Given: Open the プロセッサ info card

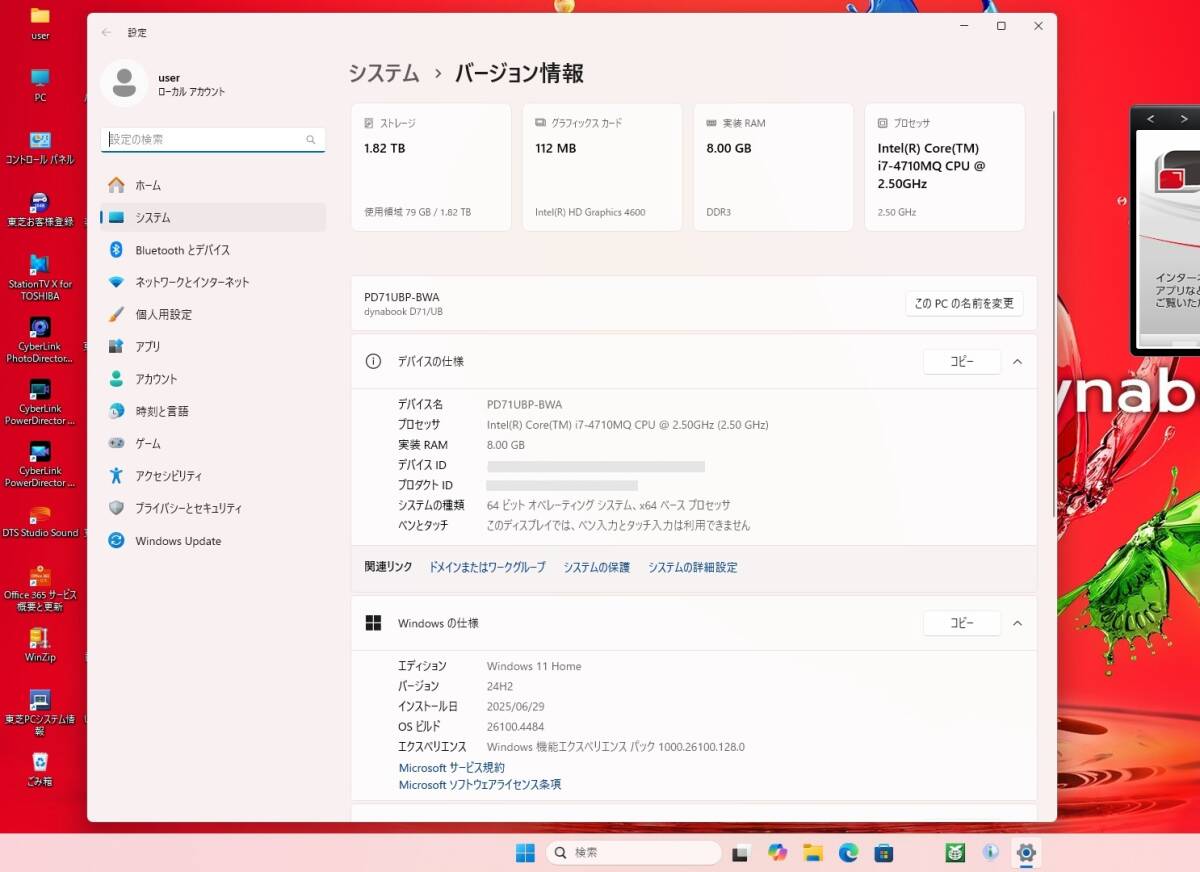Looking at the screenshot, I should point(945,167).
